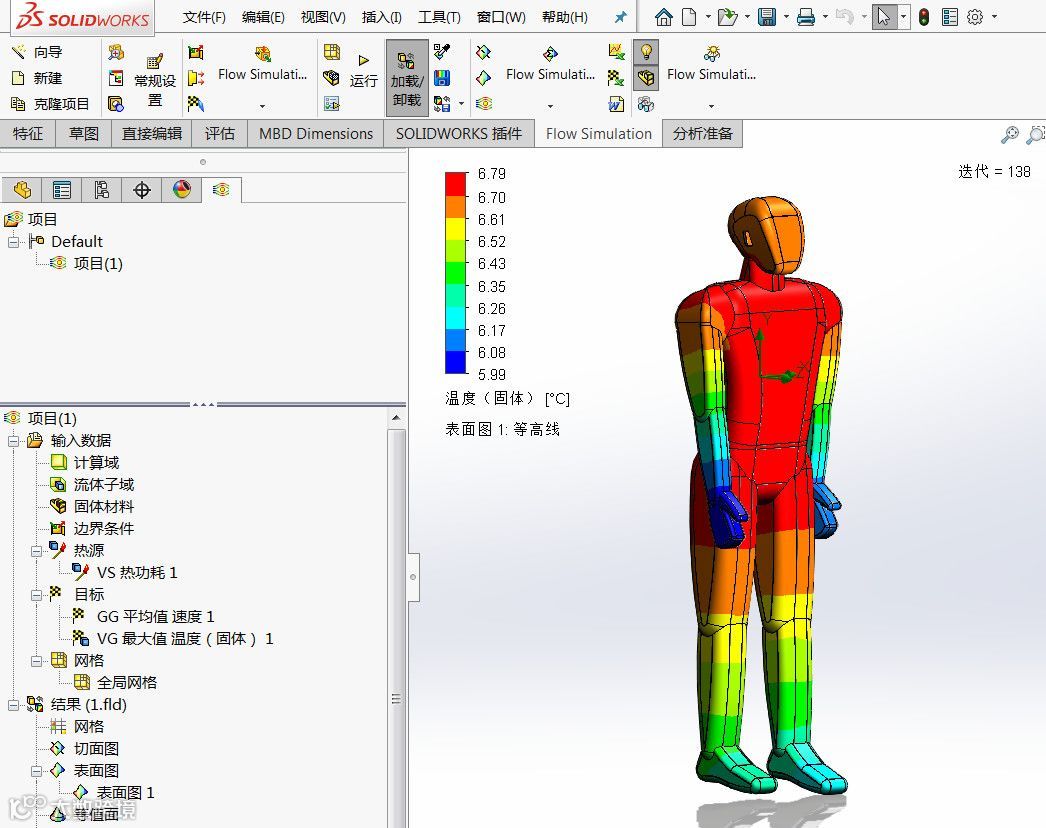Screen dimensions: 1046x828
Task: Click the file properties list icon beside the gear
Action: pyautogui.click(x=950, y=17)
